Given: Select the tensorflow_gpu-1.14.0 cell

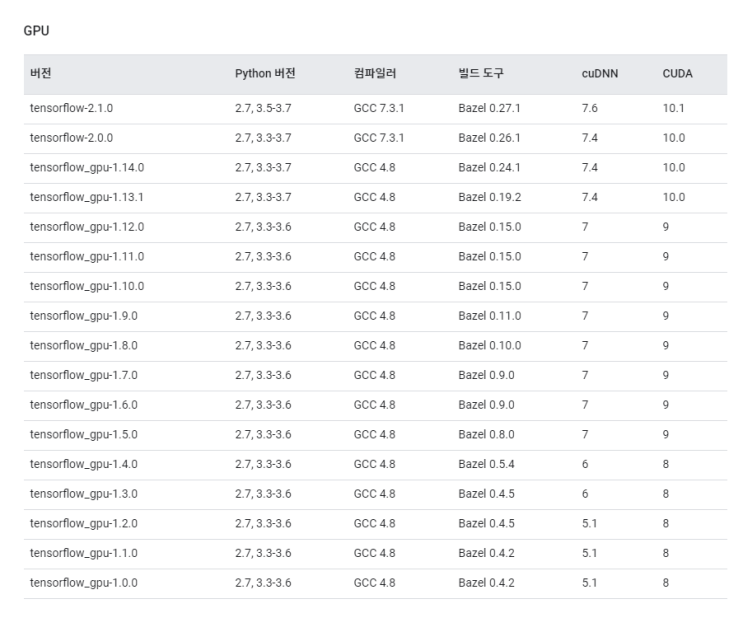Looking at the screenshot, I should (87, 168).
